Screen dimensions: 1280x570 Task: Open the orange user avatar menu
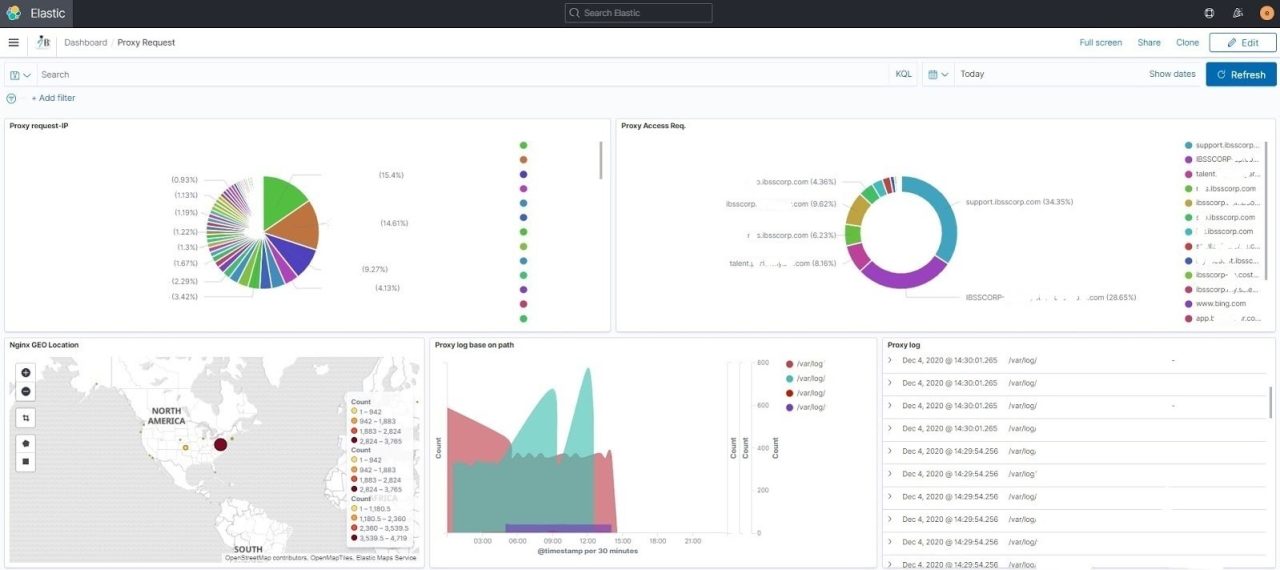pos(1266,13)
